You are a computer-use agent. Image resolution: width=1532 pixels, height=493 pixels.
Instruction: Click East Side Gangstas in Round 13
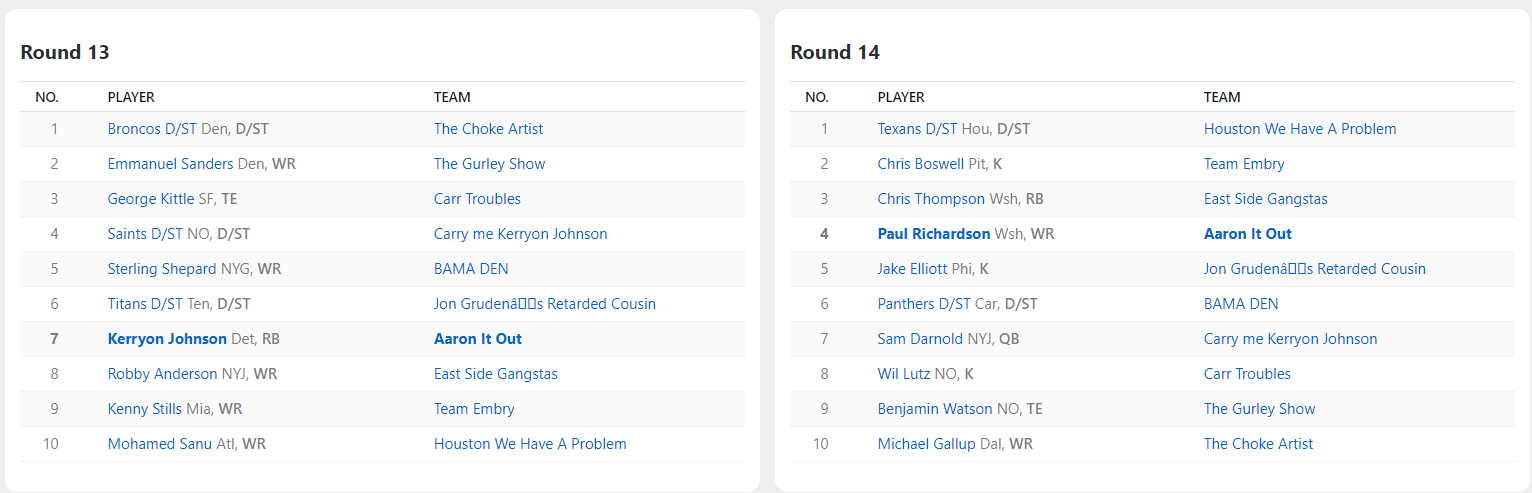495,374
